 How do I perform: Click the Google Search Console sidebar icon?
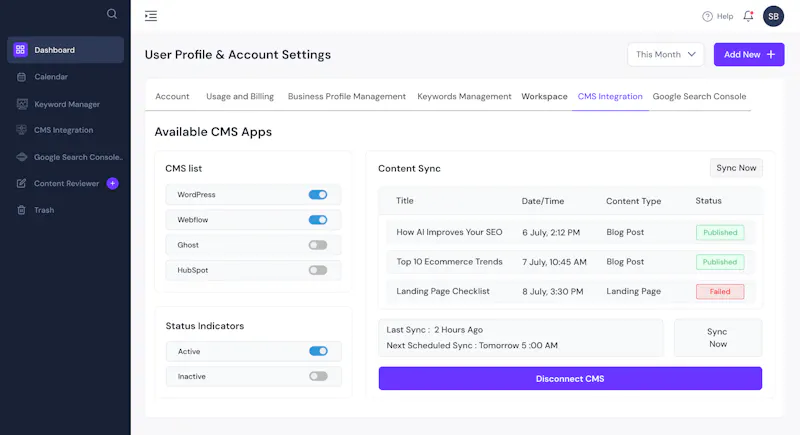(x=21, y=157)
